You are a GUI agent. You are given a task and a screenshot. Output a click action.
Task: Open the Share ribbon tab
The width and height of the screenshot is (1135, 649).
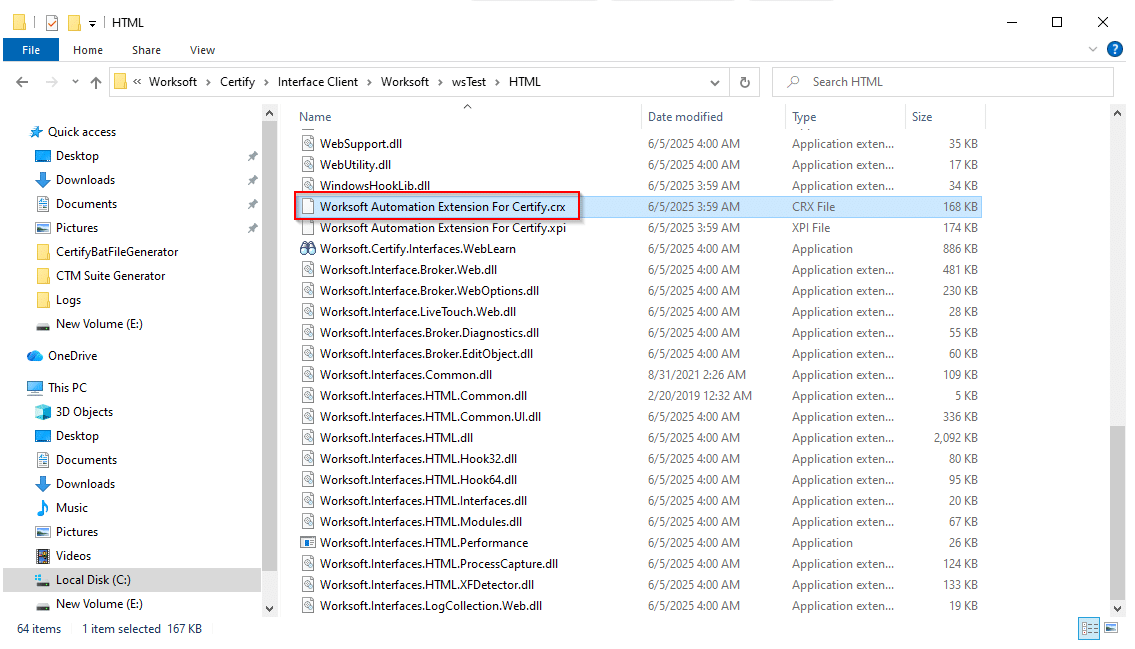pyautogui.click(x=146, y=50)
